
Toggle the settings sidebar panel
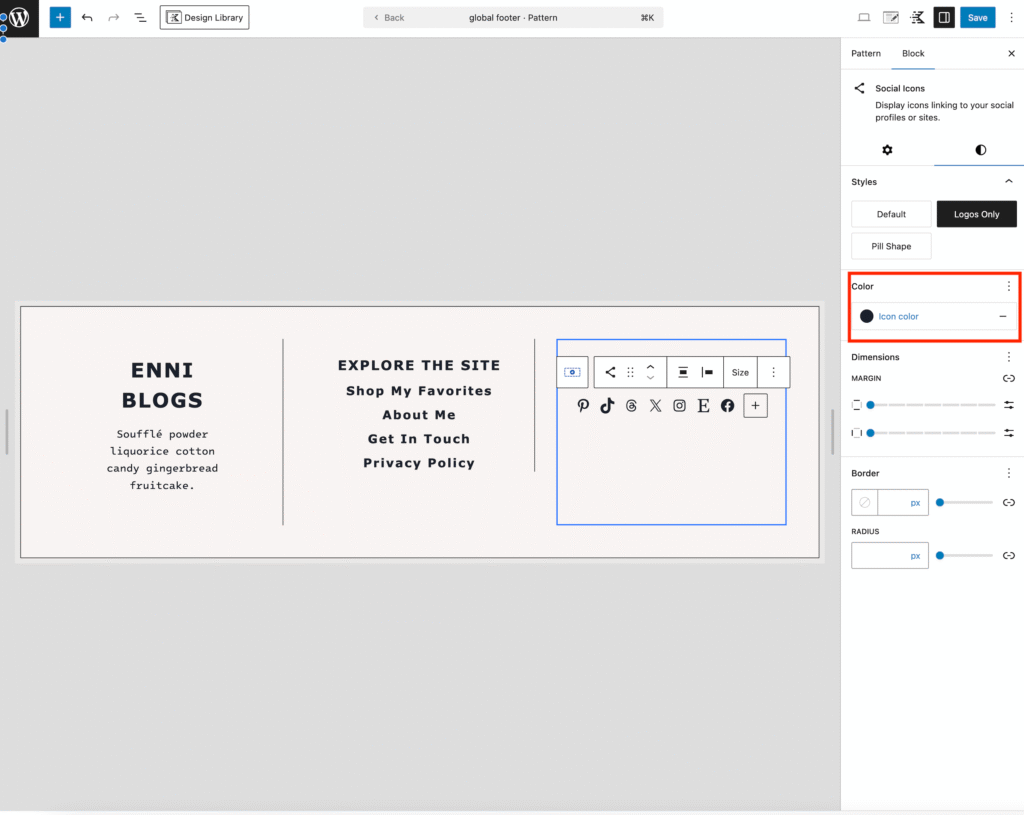(943, 18)
